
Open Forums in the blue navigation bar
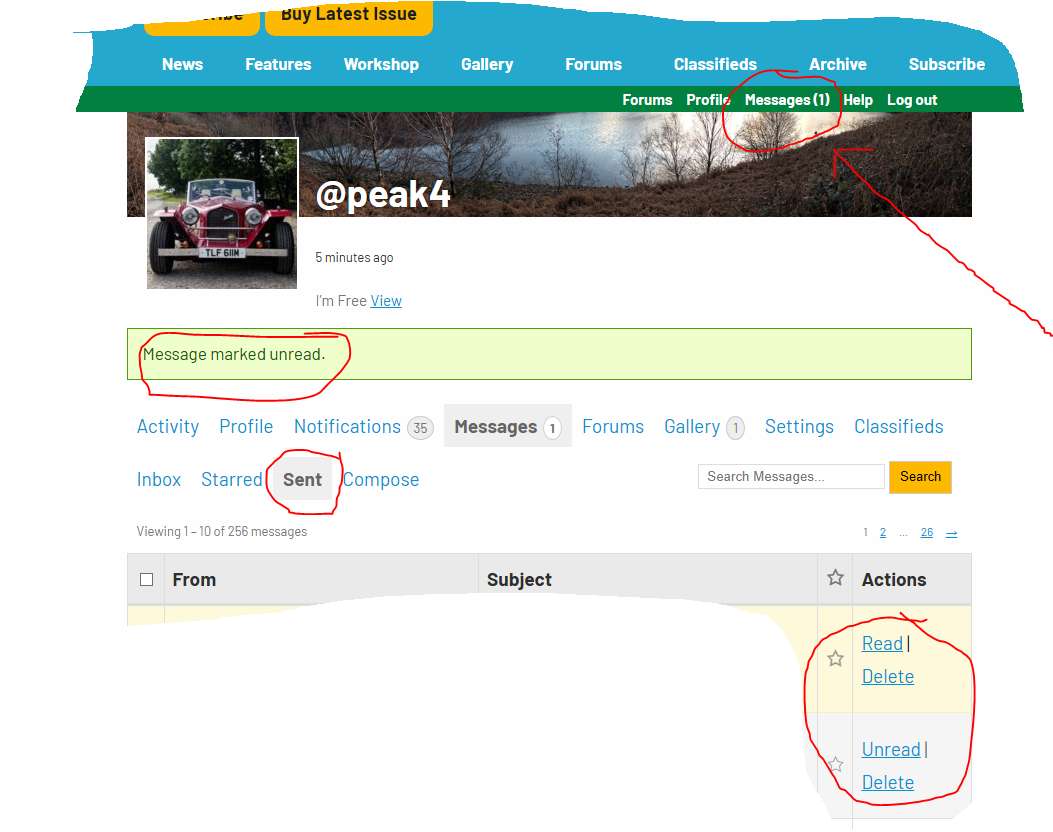click(x=594, y=64)
